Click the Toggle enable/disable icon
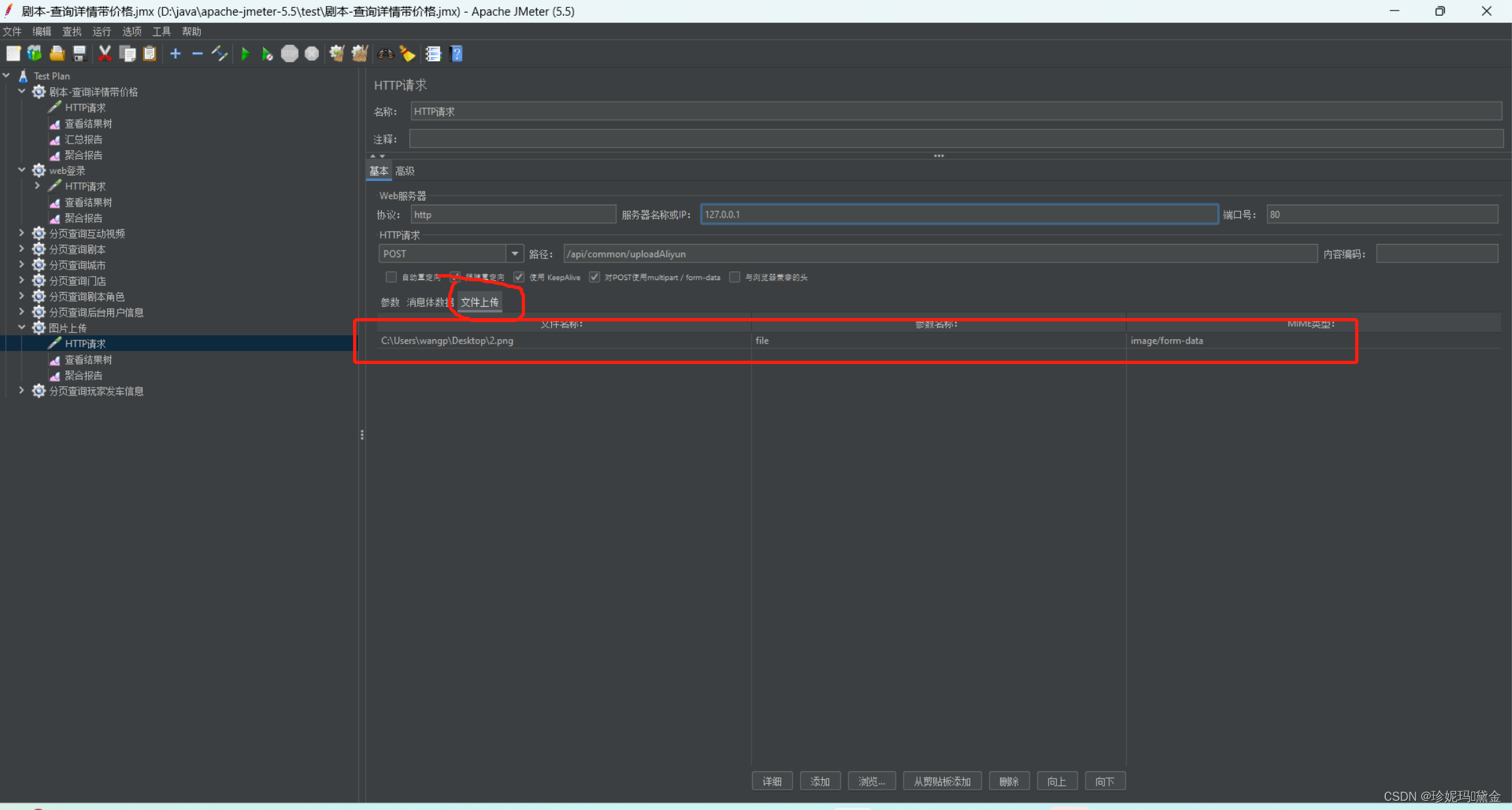 pos(219,54)
